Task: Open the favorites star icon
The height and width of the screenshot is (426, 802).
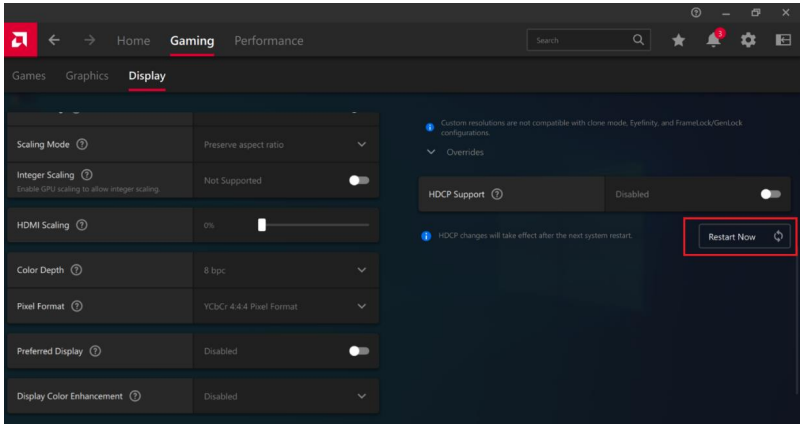Action: [679, 41]
